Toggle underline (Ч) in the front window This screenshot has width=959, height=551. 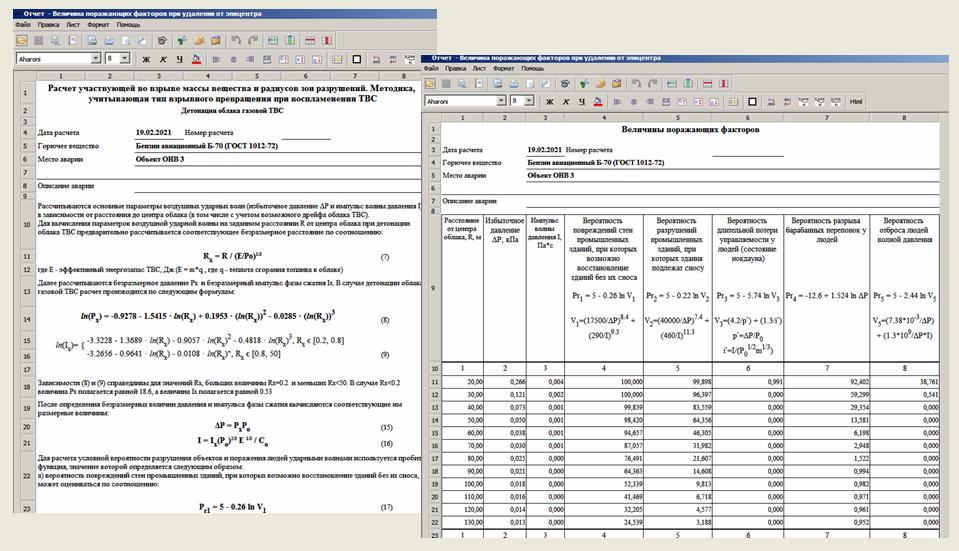pyautogui.click(x=582, y=102)
